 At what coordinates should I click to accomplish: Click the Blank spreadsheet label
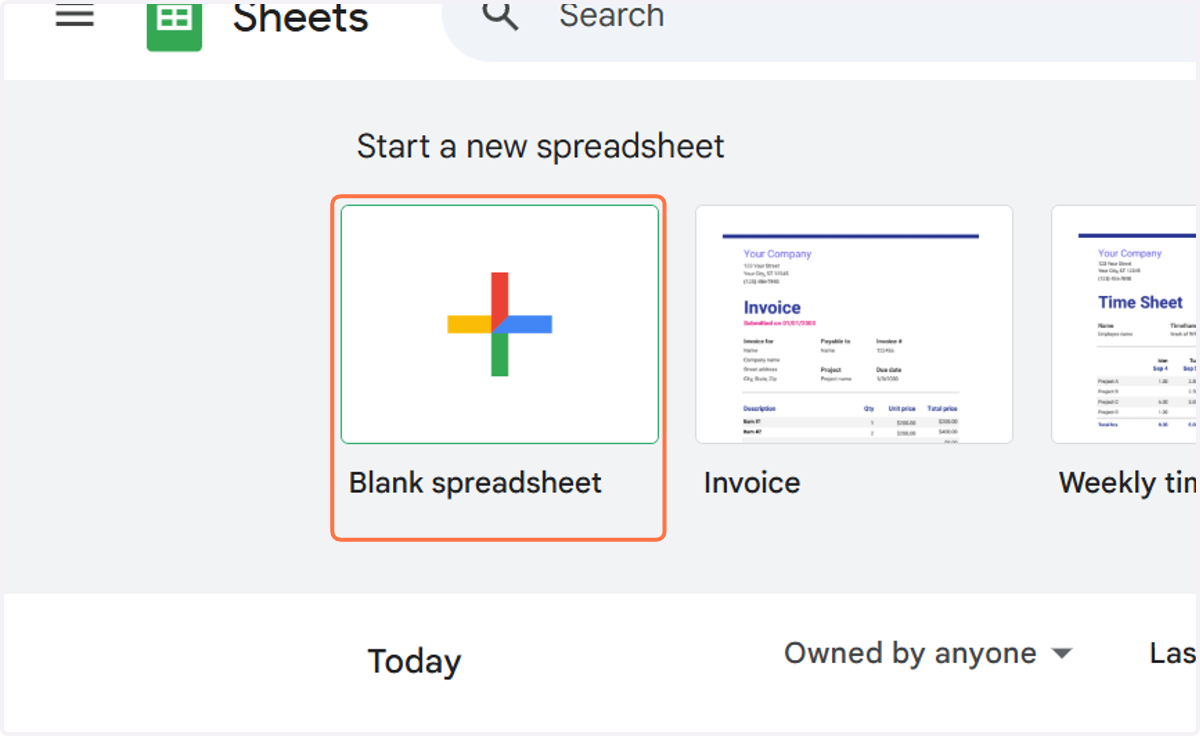[475, 483]
